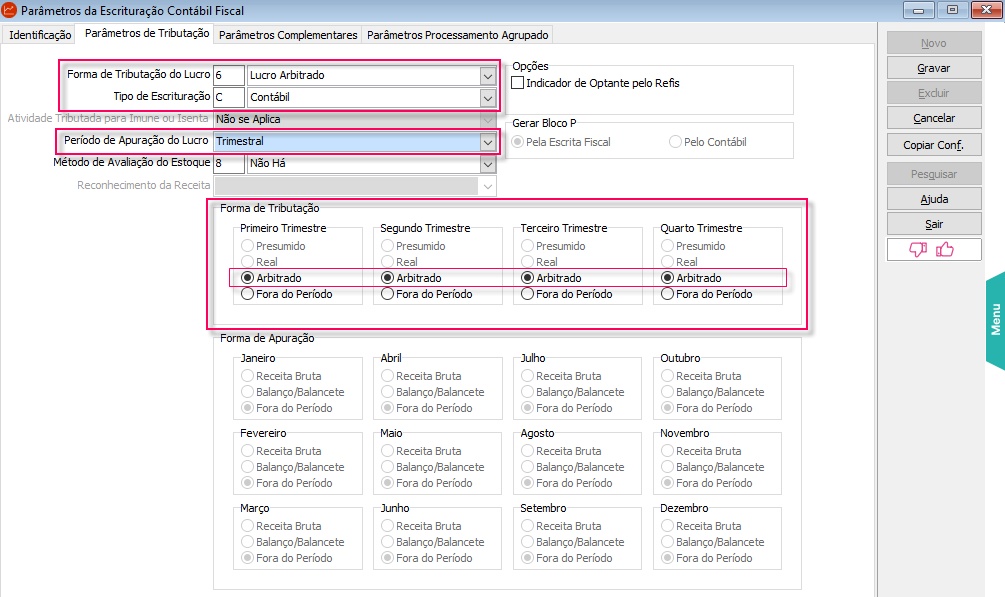Go to Parâmetros Processamento Agrupado tab
Viewport: 1005px width, 597px height.
point(457,35)
